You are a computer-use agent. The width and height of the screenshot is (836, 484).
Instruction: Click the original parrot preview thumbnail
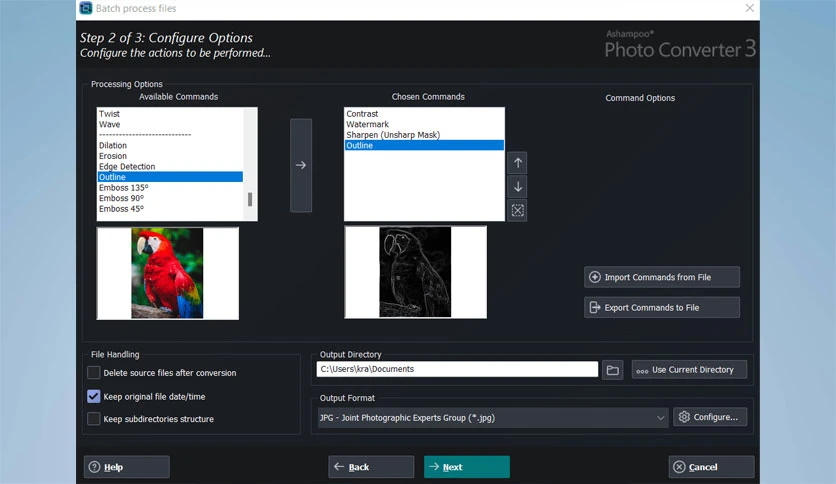tap(167, 273)
